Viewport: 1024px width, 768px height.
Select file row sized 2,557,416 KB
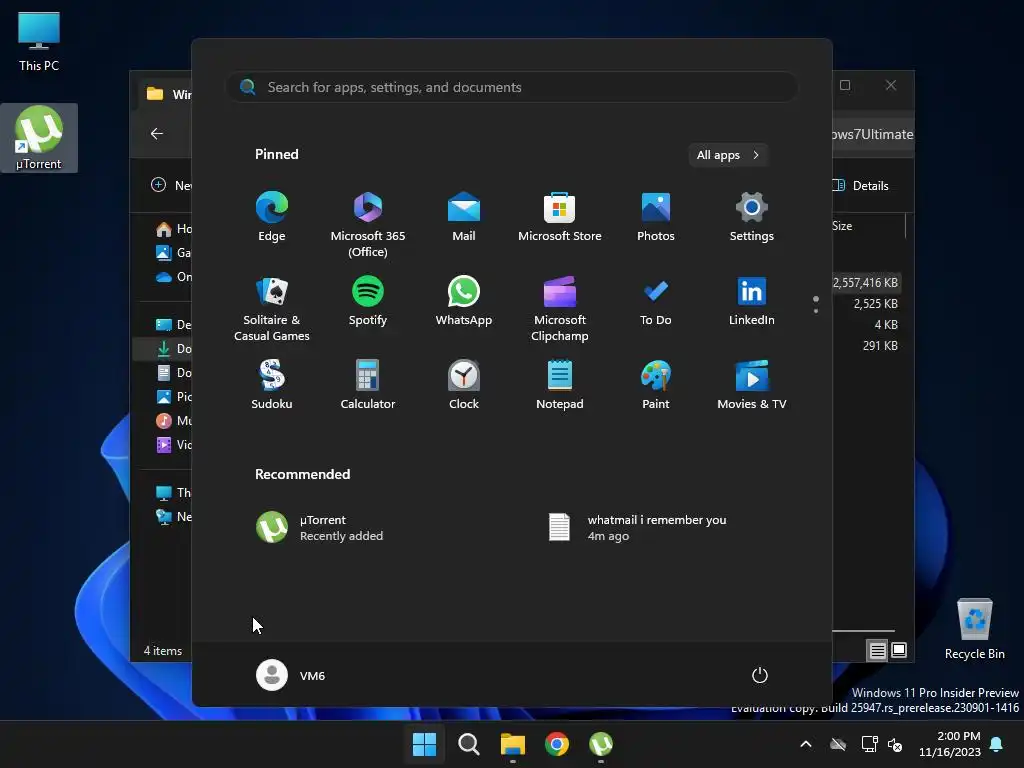866,283
